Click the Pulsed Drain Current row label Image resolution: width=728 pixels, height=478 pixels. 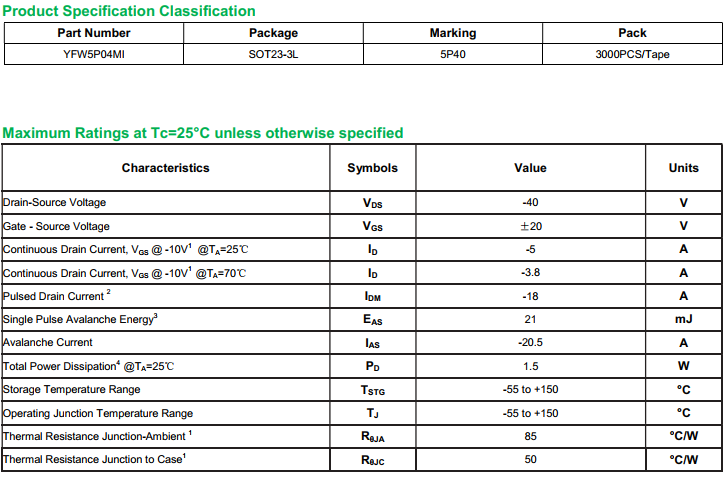[57, 296]
